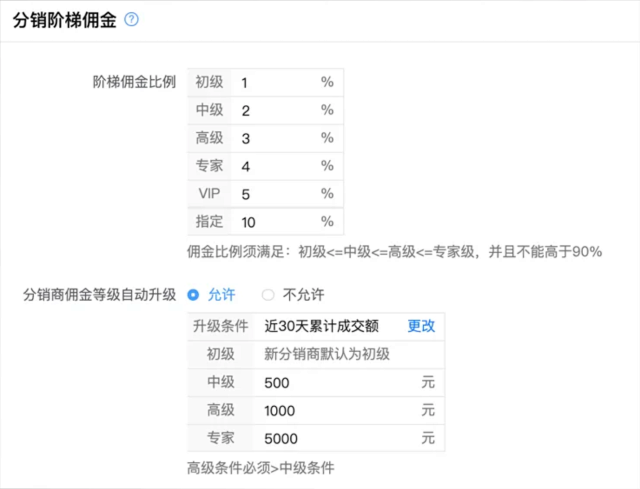Select the 允许 radio button
Image resolution: width=640 pixels, height=489 pixels.
point(193,295)
